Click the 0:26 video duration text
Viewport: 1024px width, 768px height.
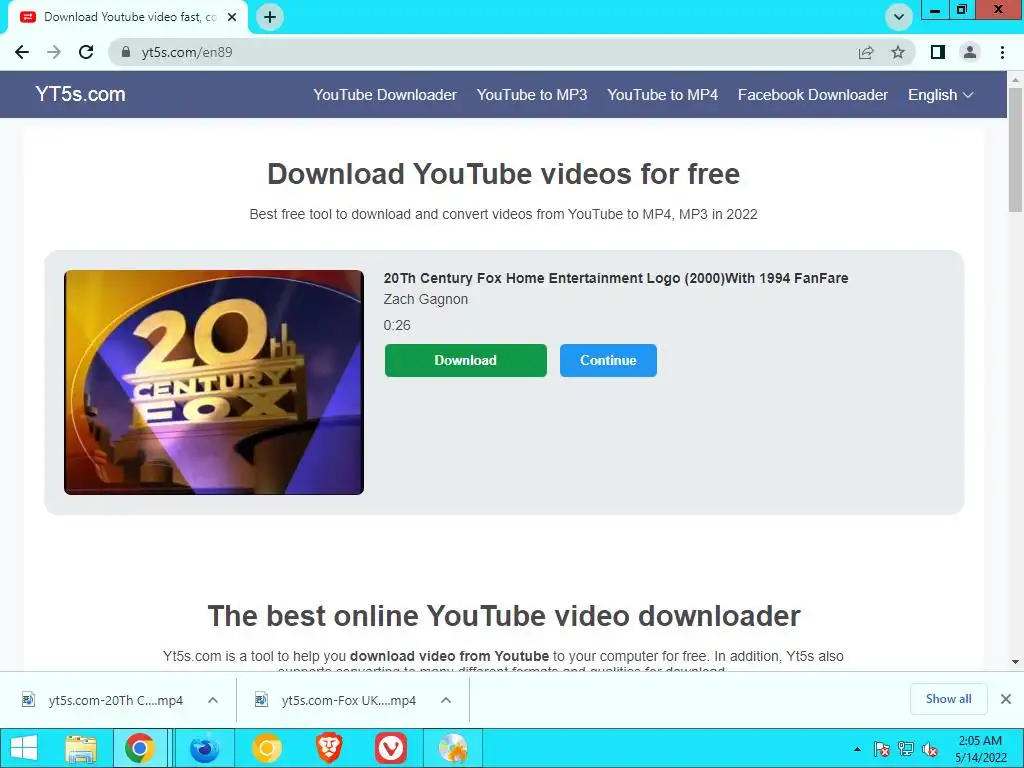click(x=397, y=325)
